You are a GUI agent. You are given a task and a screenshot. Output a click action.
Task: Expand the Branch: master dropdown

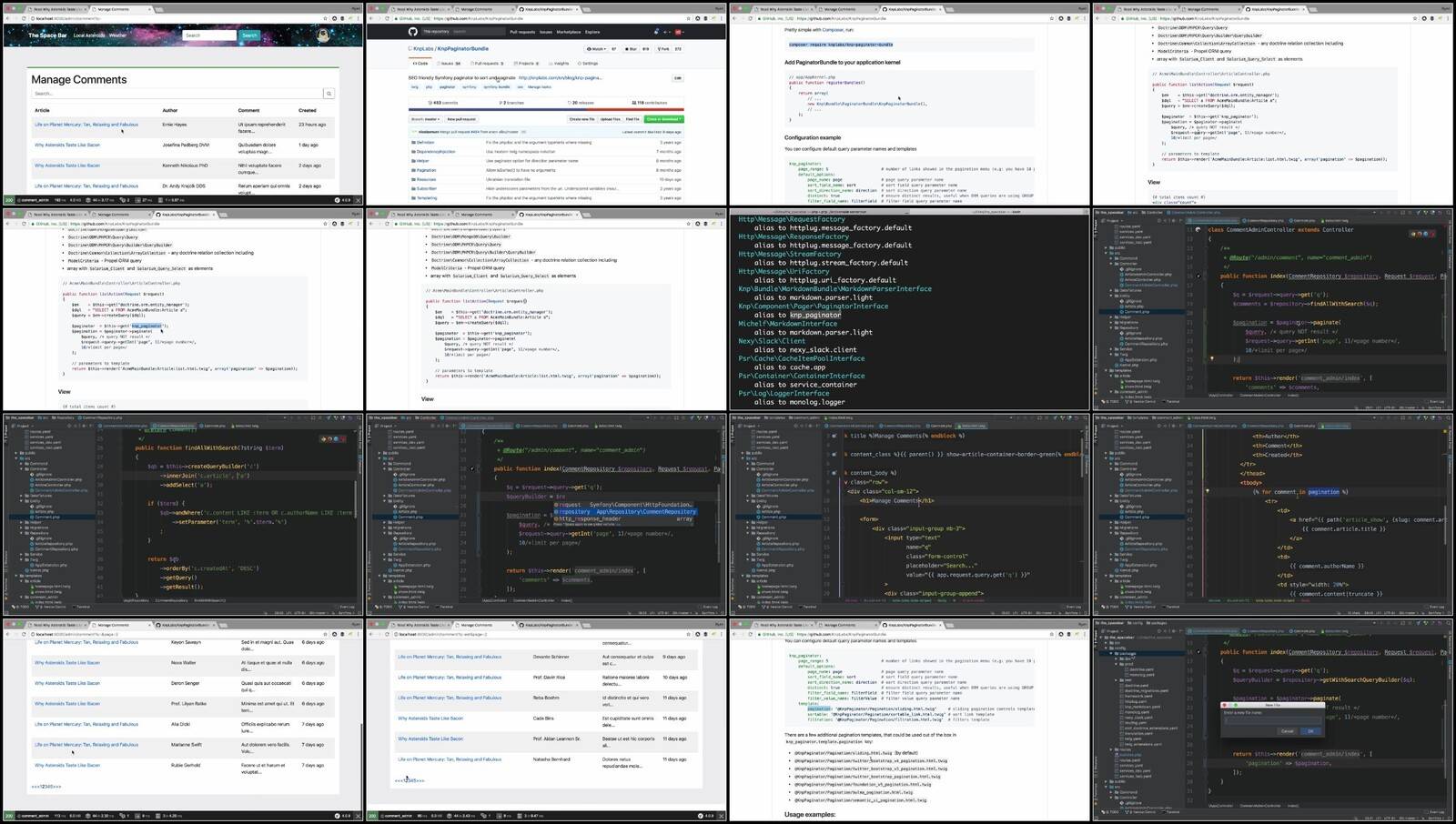(425, 119)
